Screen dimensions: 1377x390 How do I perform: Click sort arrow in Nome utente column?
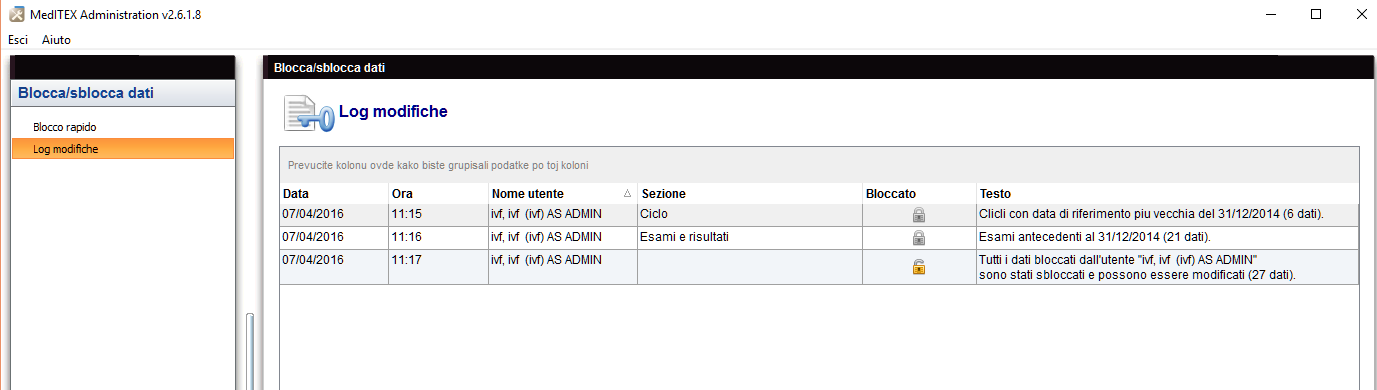(627, 193)
